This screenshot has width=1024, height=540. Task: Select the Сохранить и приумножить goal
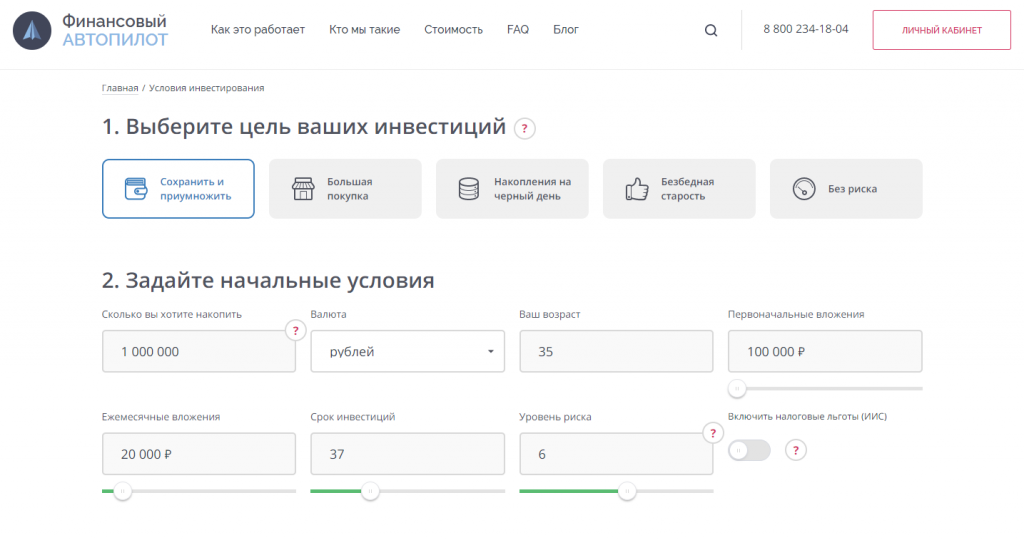point(178,189)
